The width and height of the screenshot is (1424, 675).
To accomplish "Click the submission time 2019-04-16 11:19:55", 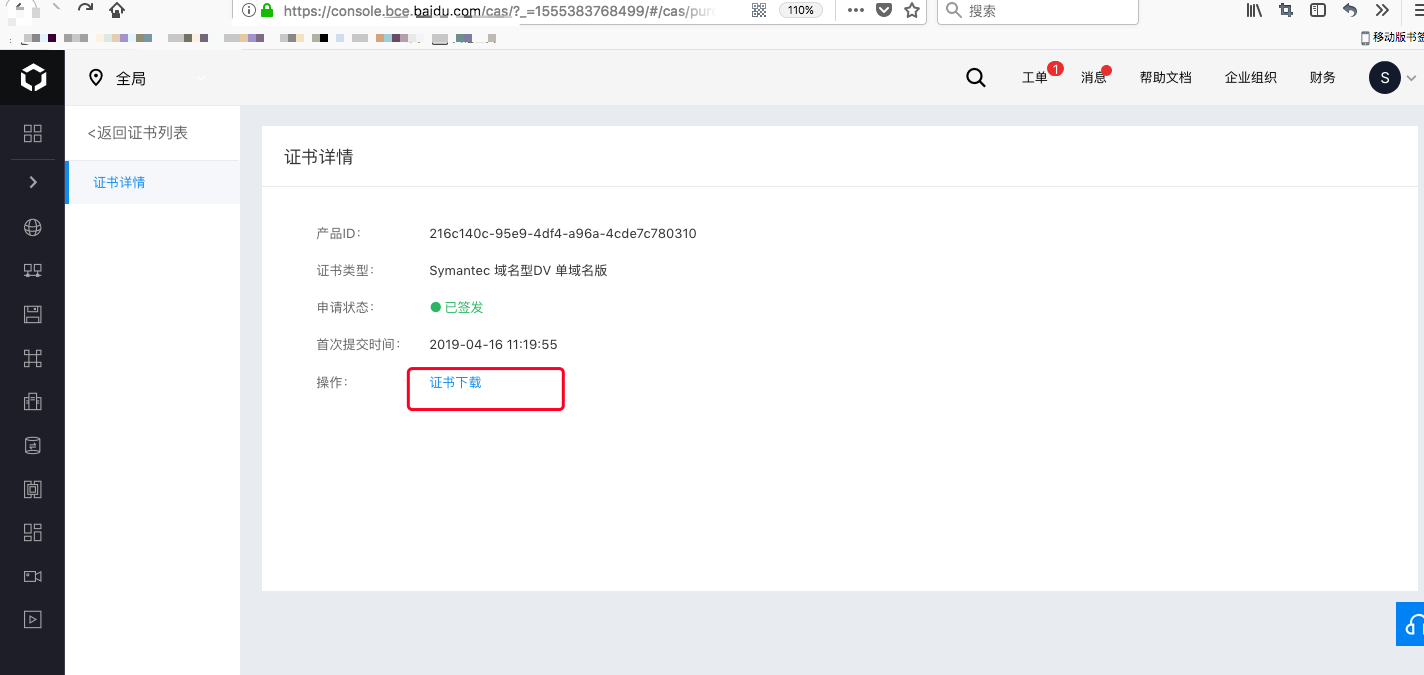I will 493,345.
